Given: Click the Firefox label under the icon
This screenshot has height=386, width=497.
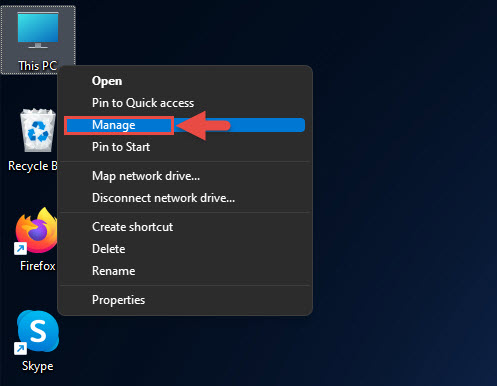Looking at the screenshot, I should click(37, 266).
